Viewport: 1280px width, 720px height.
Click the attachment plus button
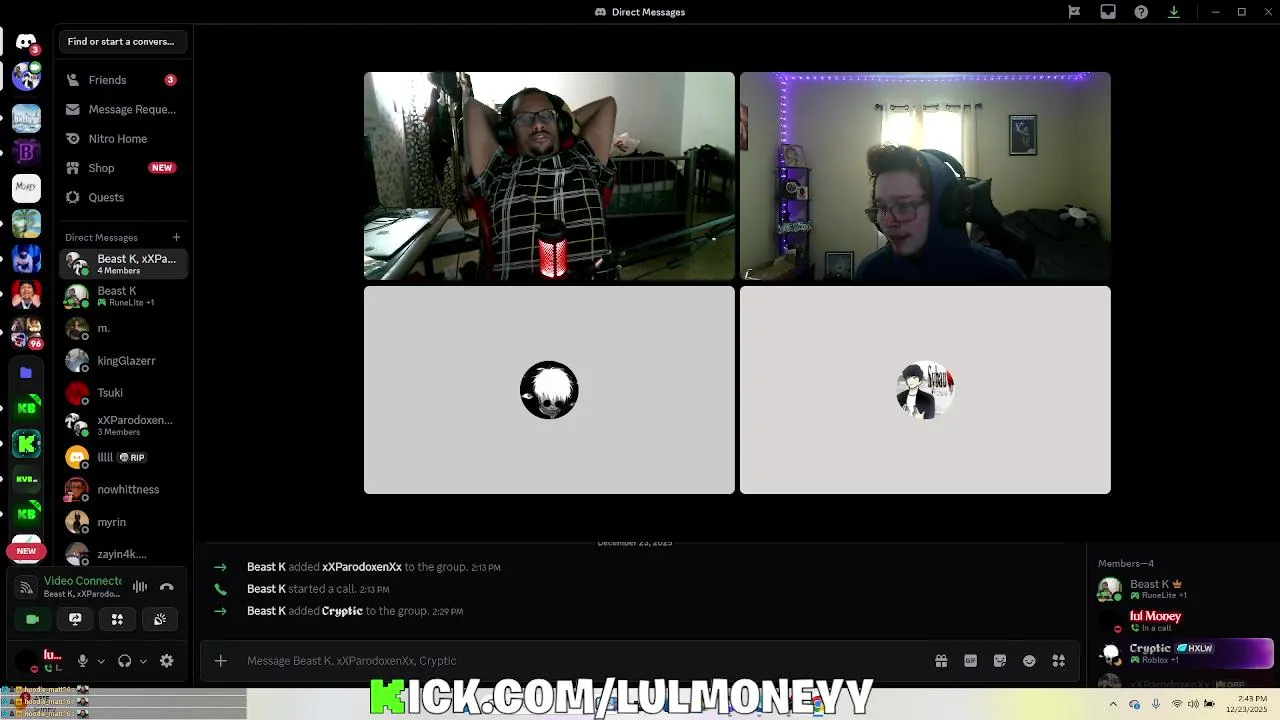pos(221,661)
